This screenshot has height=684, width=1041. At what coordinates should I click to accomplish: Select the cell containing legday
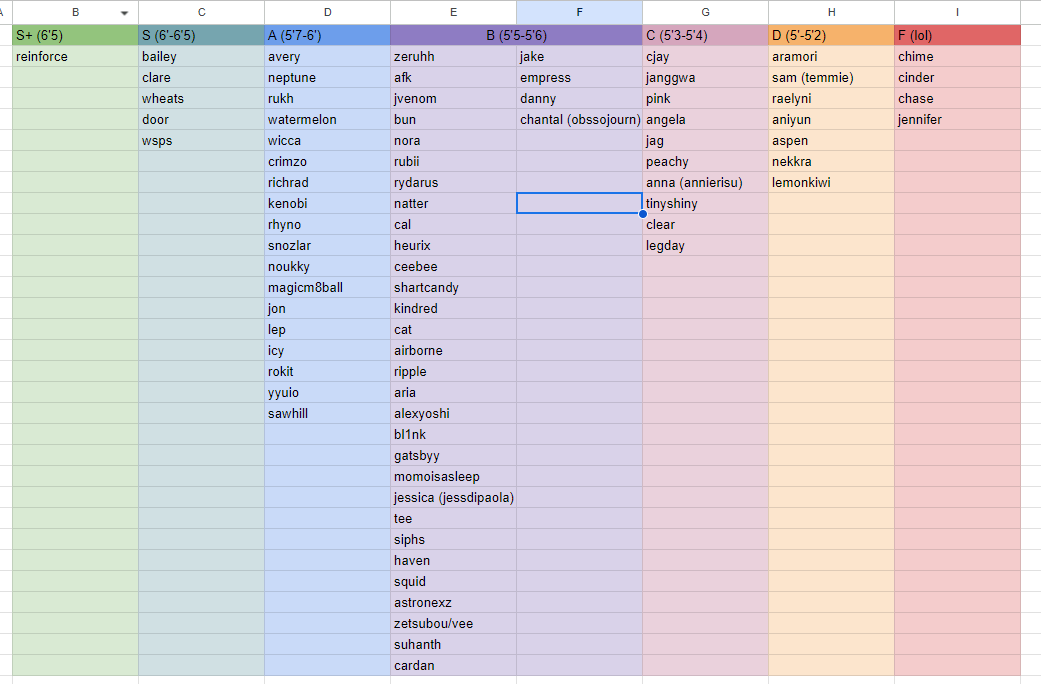pyautogui.click(x=705, y=246)
